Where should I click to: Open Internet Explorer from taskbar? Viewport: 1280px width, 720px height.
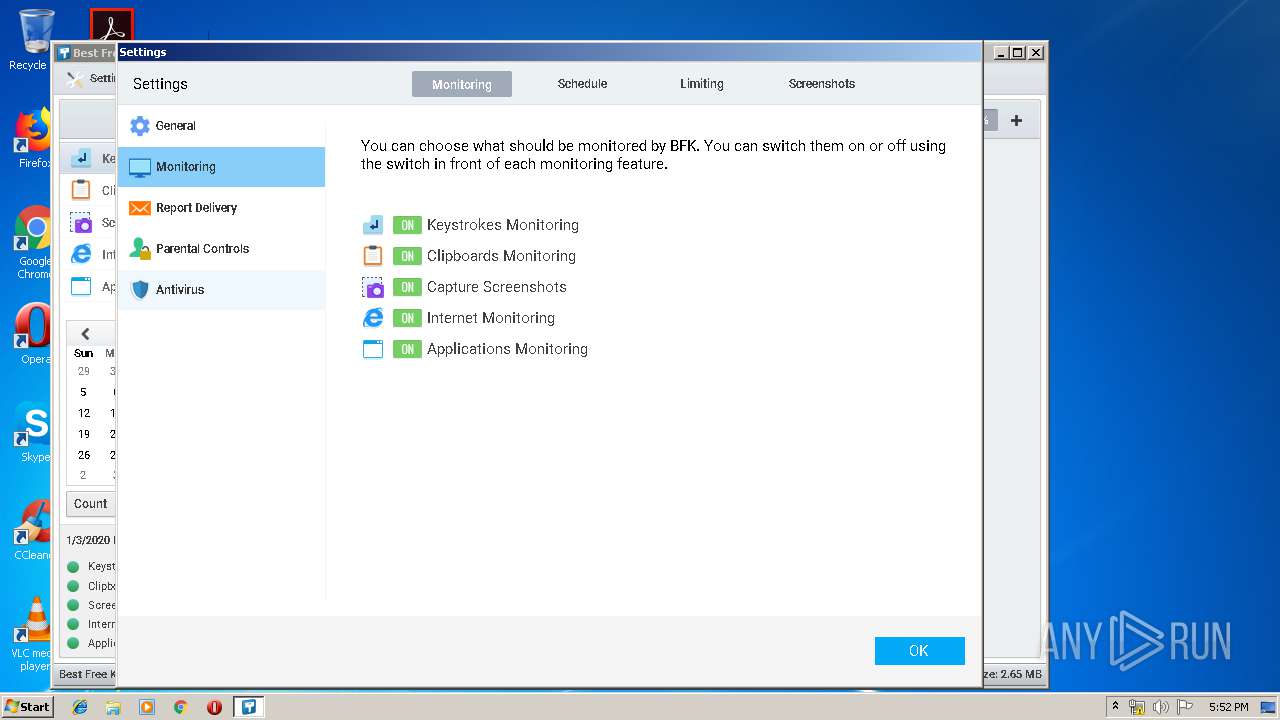pyautogui.click(x=80, y=707)
